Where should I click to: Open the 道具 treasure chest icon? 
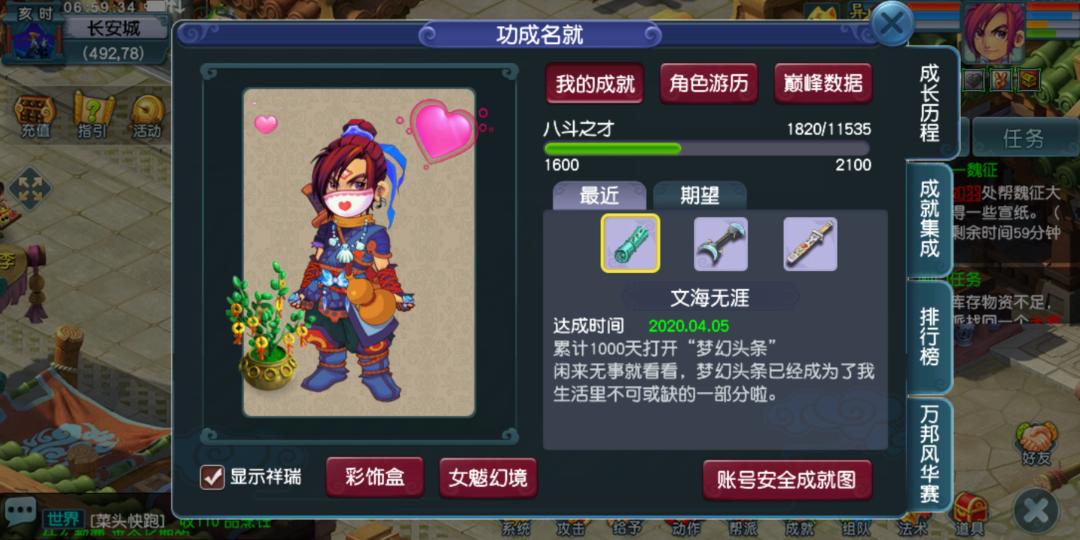pos(970,514)
